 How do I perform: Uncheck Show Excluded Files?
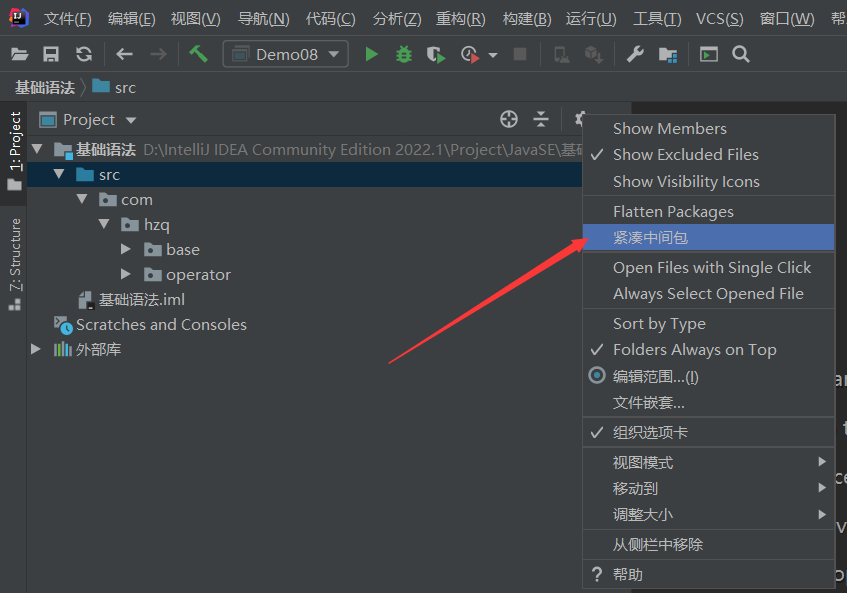(708, 155)
